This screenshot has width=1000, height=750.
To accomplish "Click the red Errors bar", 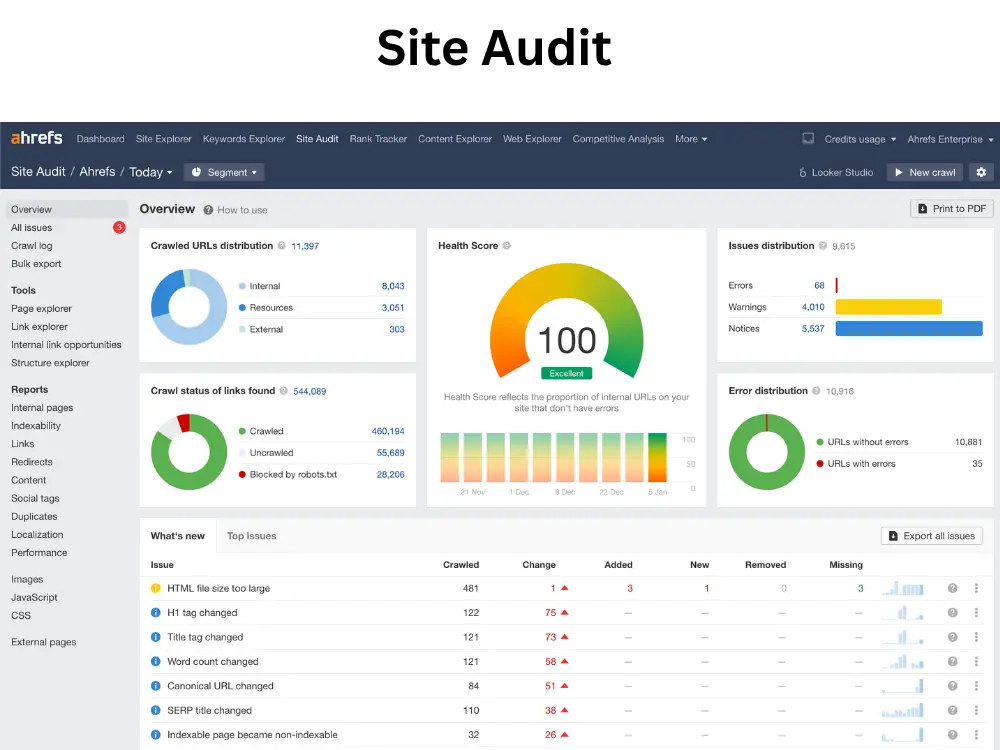I will (x=836, y=285).
